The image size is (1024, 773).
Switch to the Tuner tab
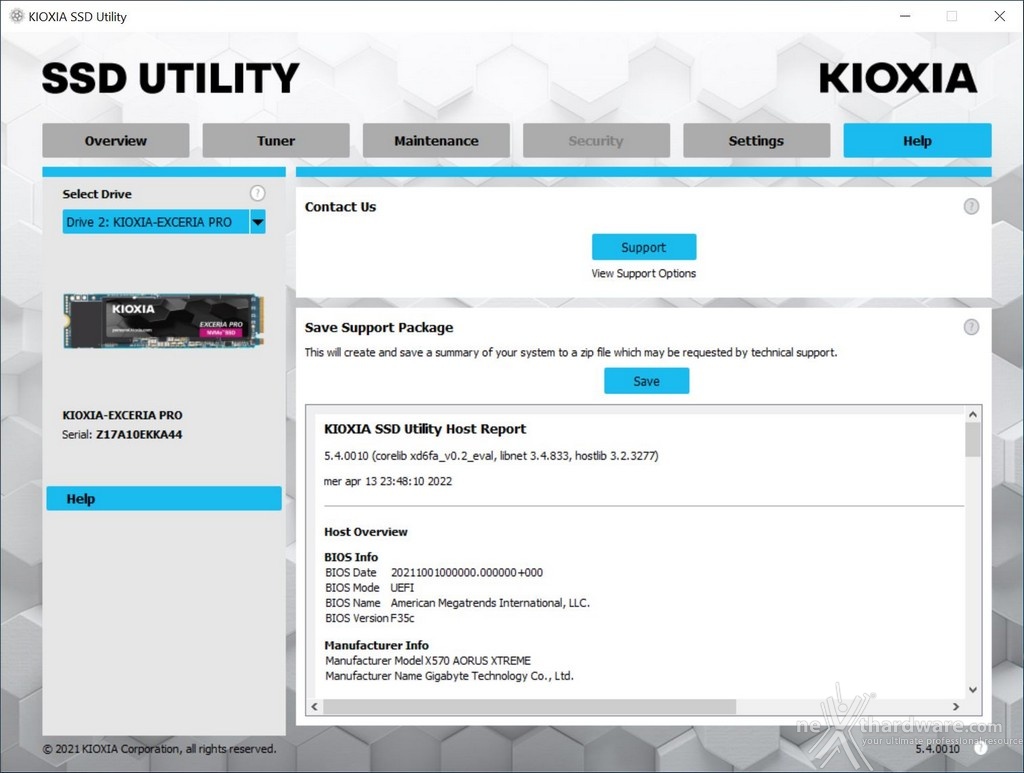[x=276, y=140]
